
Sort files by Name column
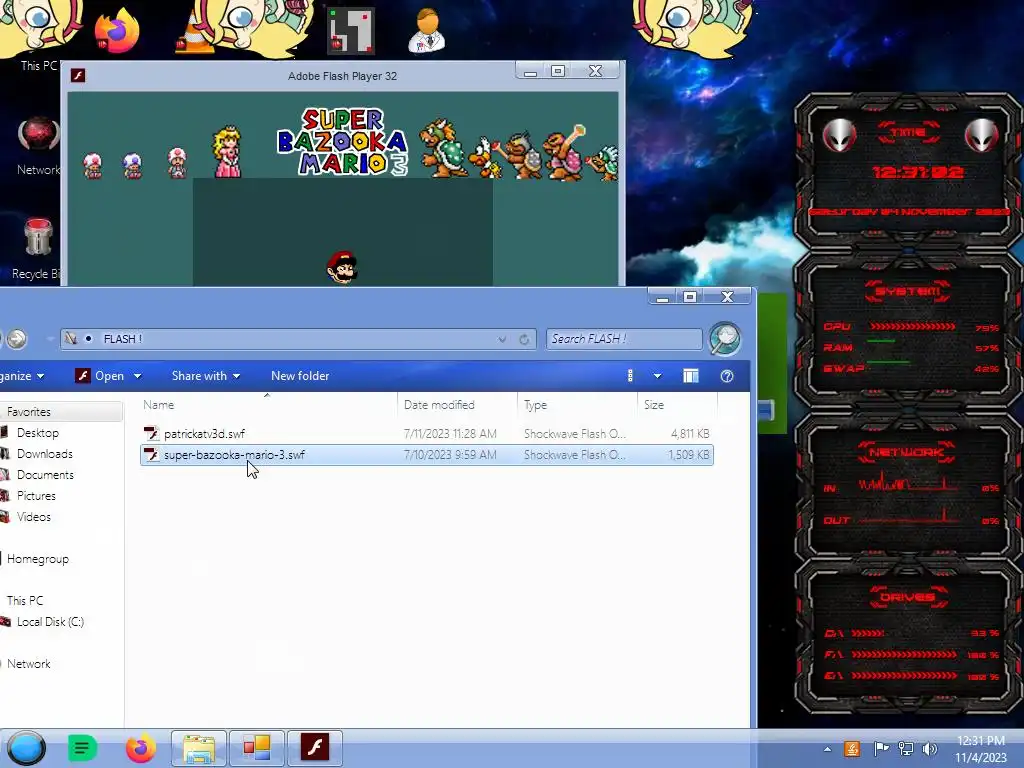tap(267, 405)
